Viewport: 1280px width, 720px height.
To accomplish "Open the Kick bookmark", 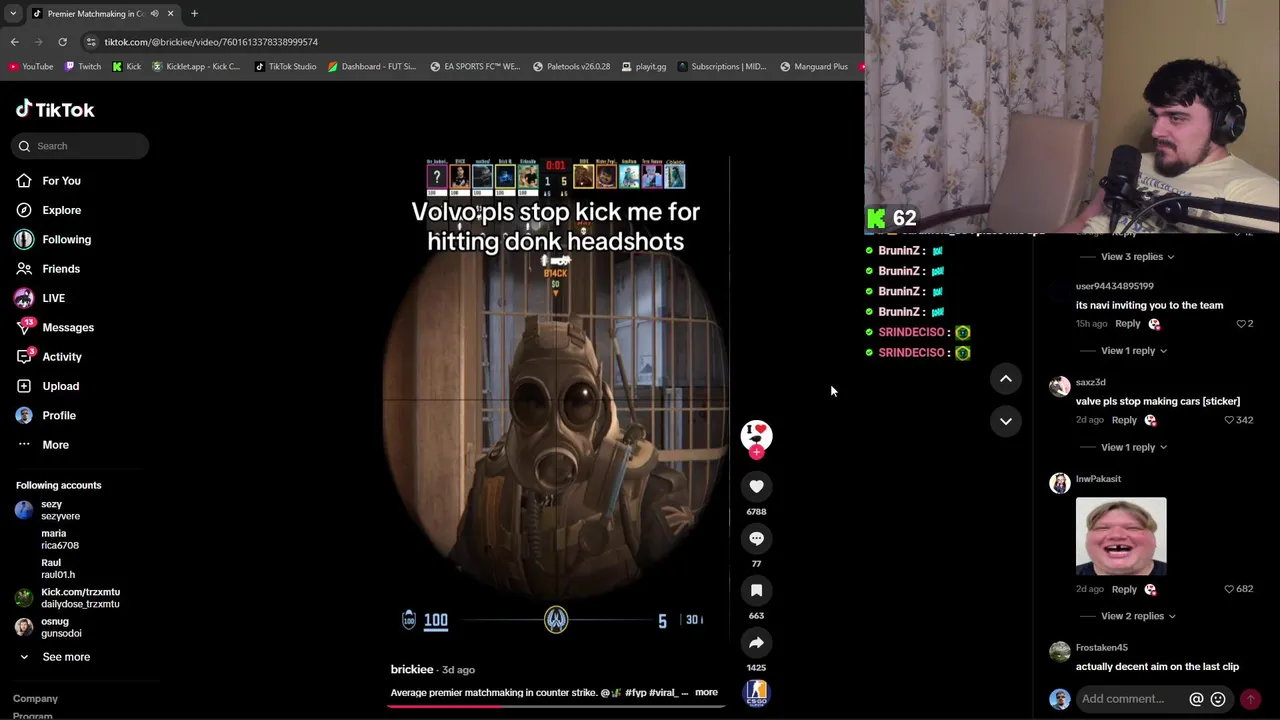I will [127, 67].
